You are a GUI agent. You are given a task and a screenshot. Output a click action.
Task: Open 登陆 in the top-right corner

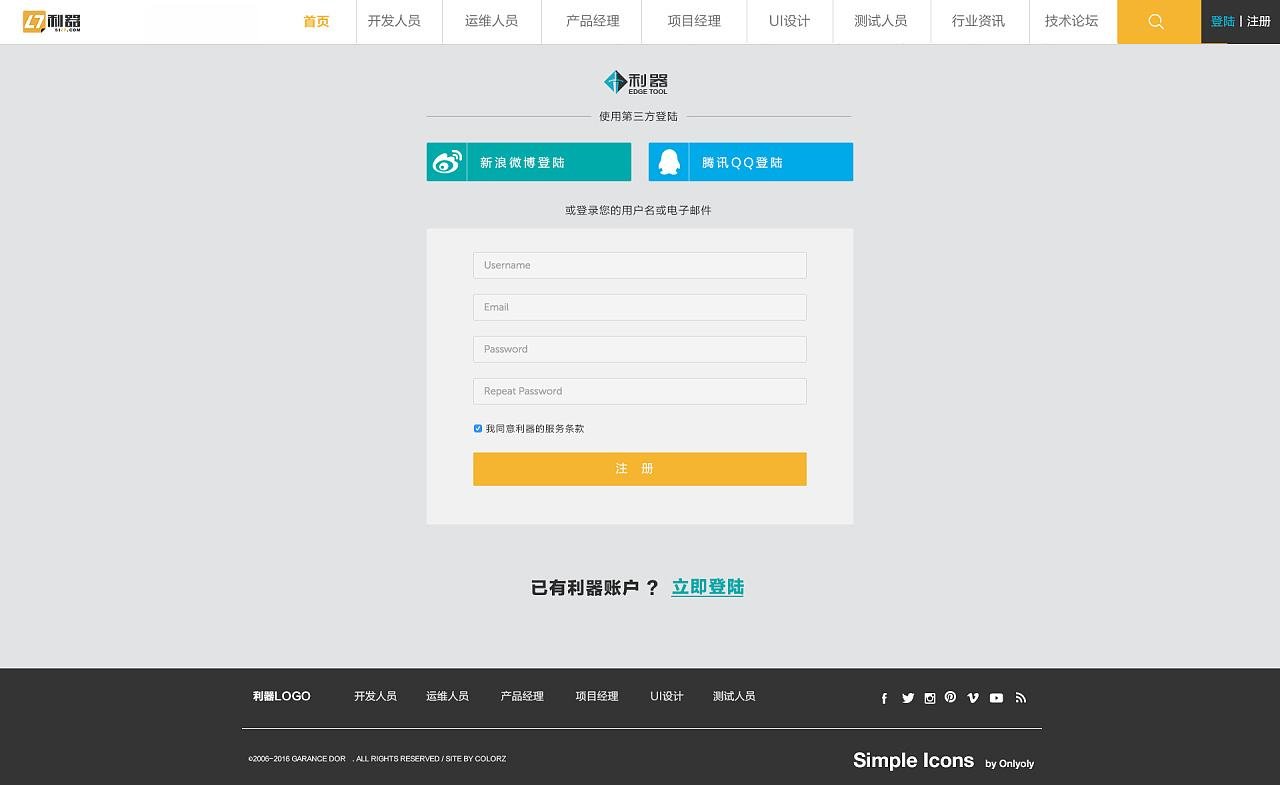(x=1222, y=20)
